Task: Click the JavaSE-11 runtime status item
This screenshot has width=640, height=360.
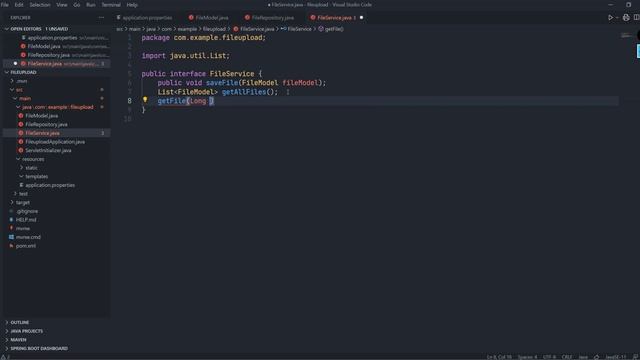Action: point(616,357)
